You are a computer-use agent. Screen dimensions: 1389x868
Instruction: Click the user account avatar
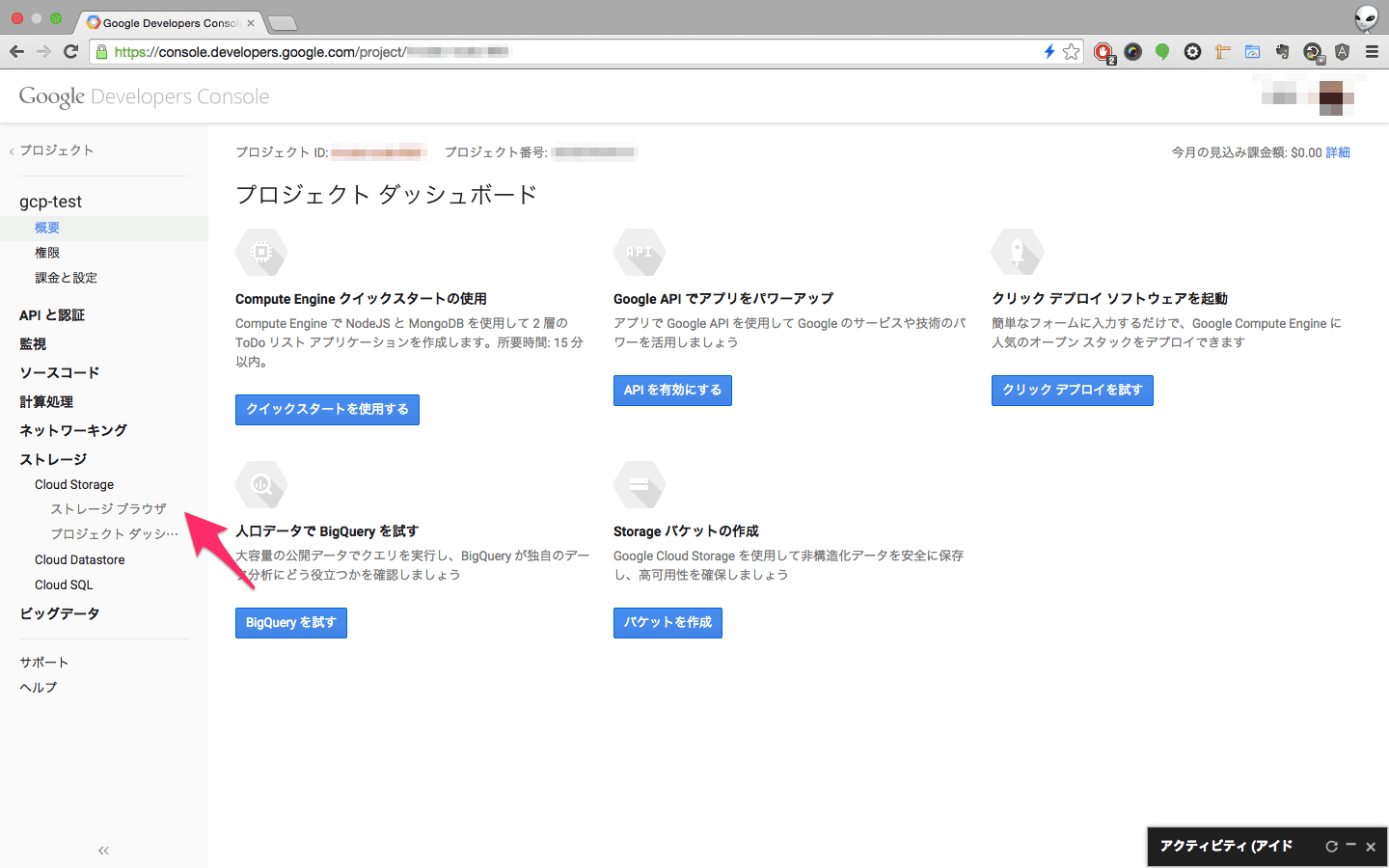coord(1331,96)
